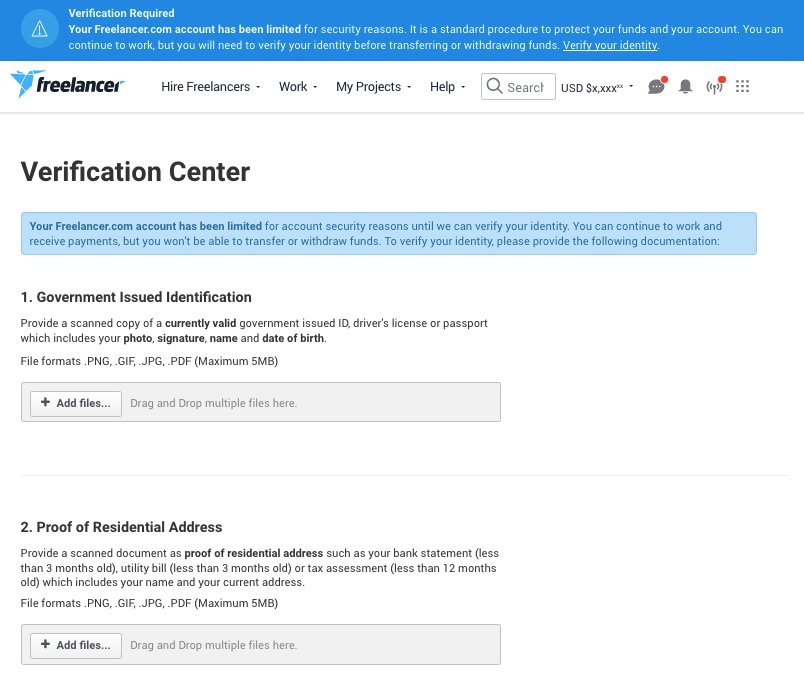This screenshot has height=686, width=804.
Task: Click Residential Address drag and drop area
Action: tap(260, 644)
